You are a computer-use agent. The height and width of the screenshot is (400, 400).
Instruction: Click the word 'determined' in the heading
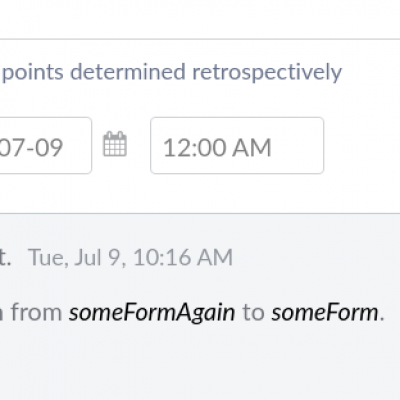[x=128, y=71]
